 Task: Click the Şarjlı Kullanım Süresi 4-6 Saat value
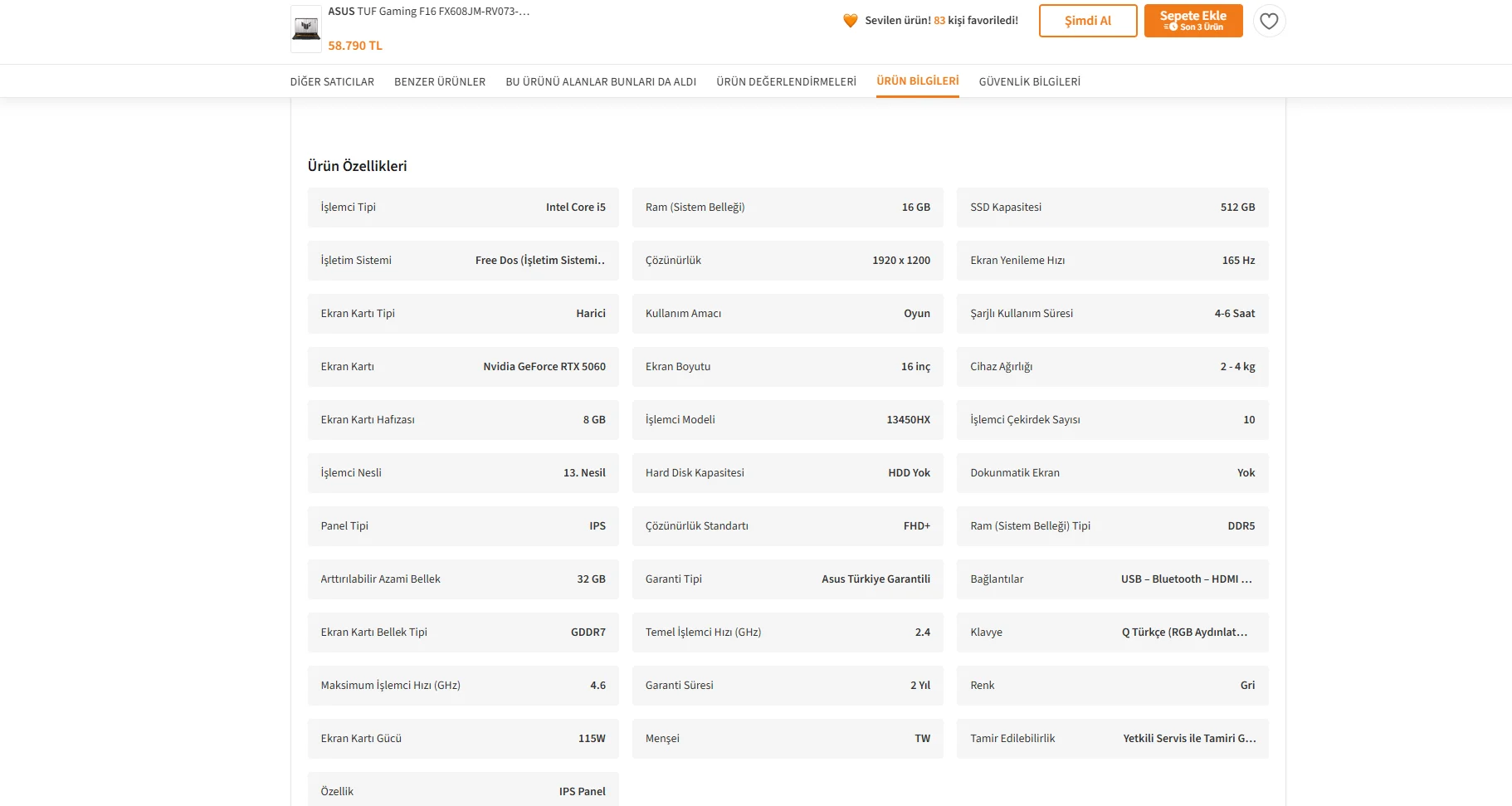pyautogui.click(x=1235, y=314)
